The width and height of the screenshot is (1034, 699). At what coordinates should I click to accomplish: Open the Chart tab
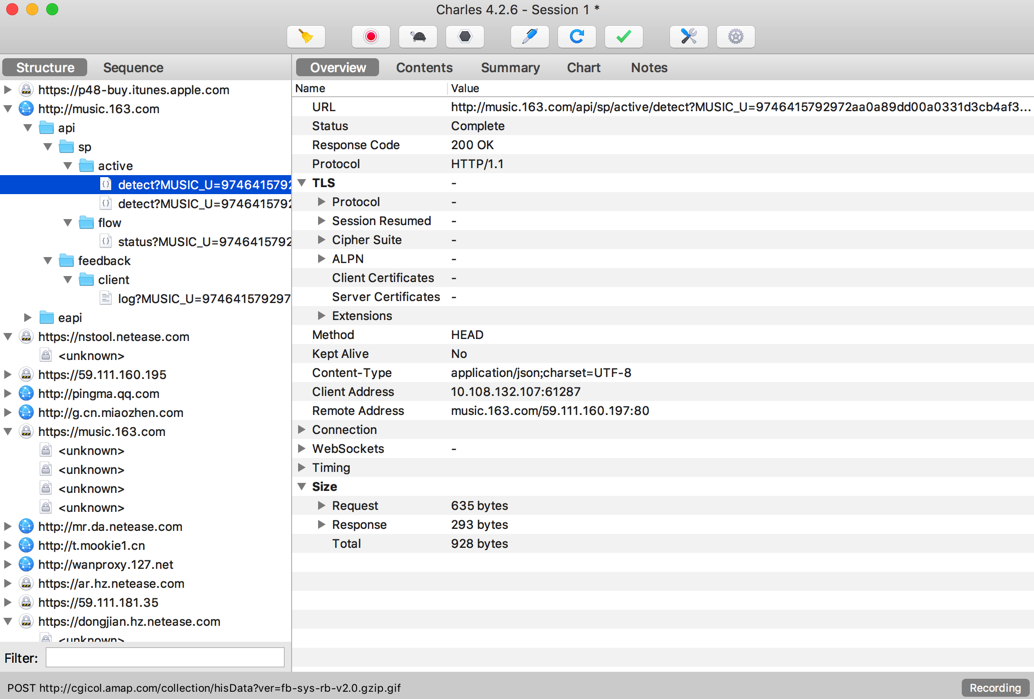pos(584,67)
